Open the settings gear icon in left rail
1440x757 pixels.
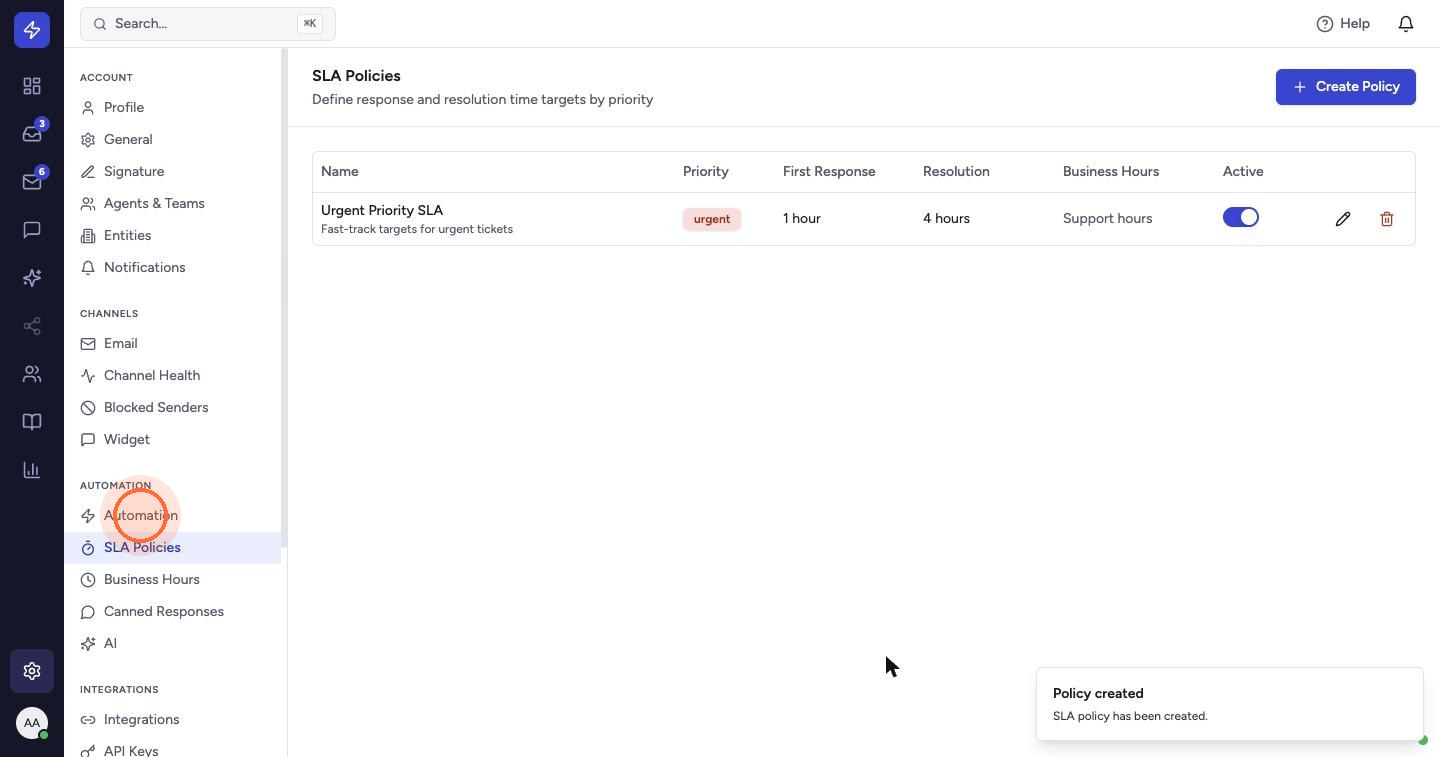[x=32, y=671]
